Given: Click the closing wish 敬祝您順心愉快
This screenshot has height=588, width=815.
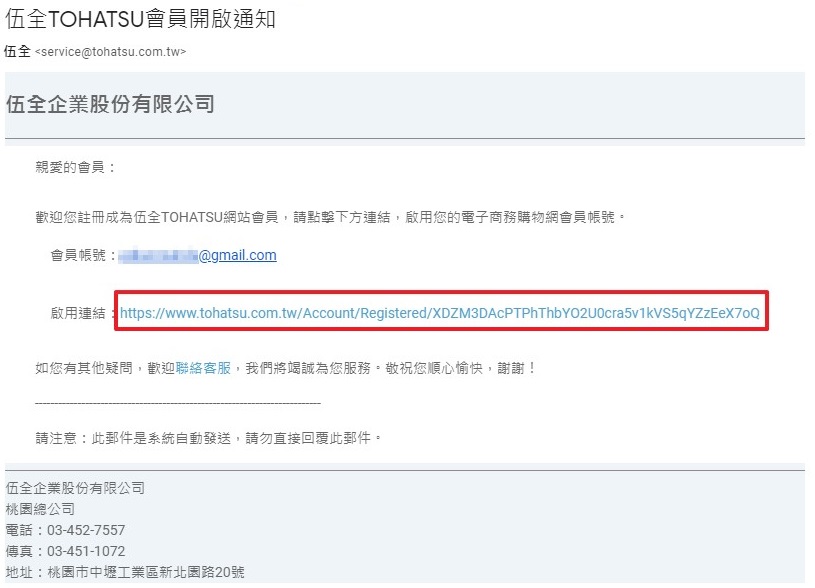Looking at the screenshot, I should point(434,368).
